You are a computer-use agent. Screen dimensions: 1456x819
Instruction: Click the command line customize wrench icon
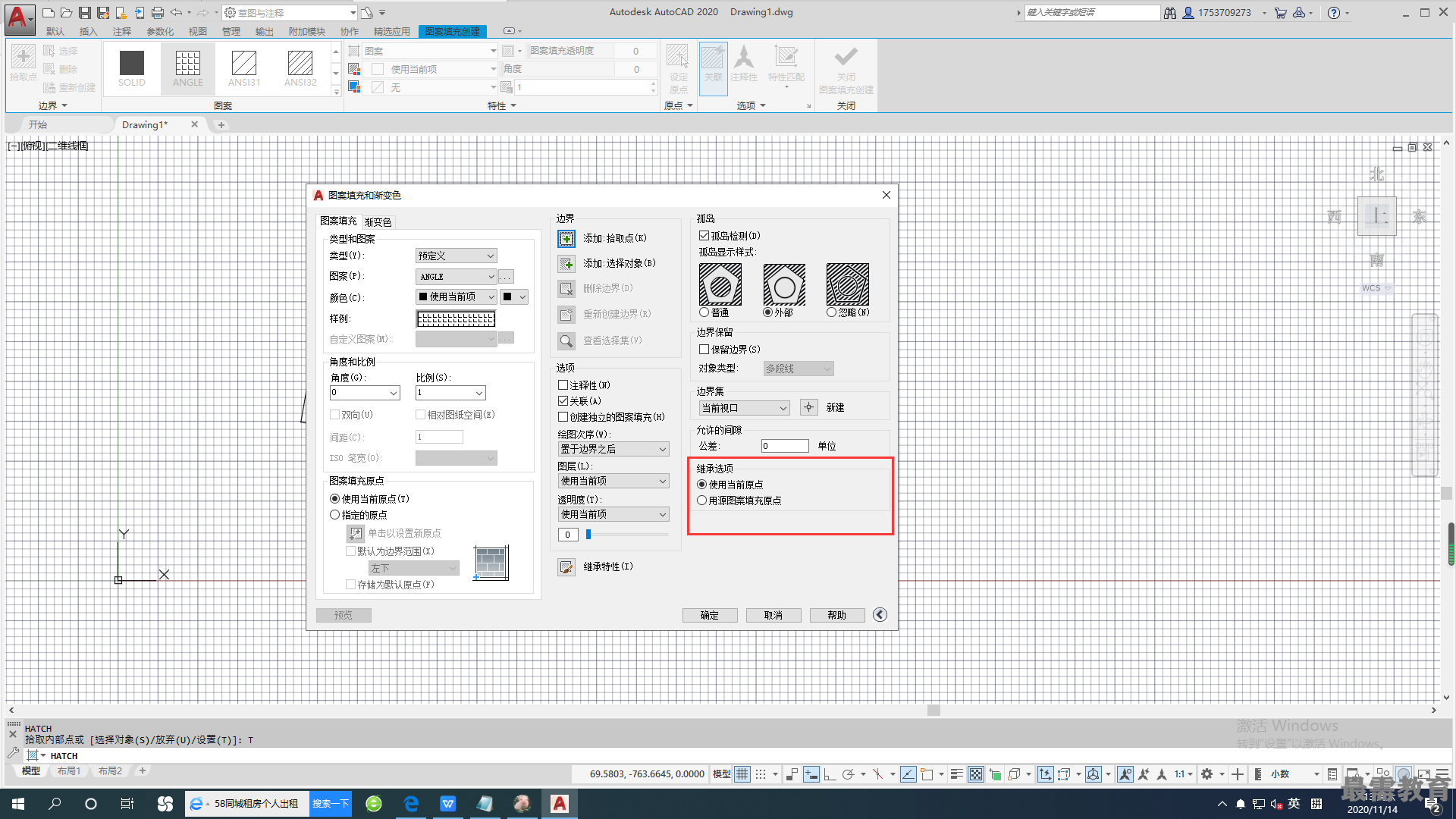coord(13,755)
